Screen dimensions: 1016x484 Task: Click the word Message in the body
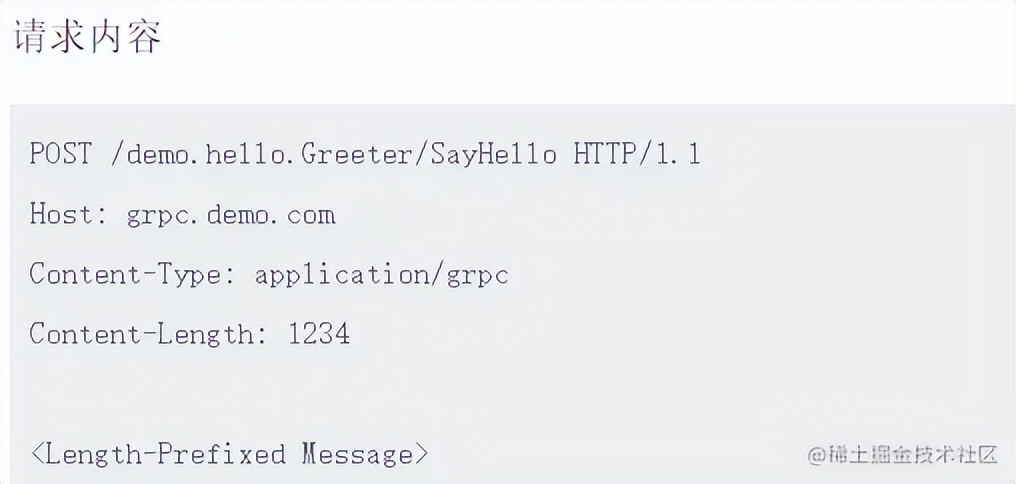(x=357, y=454)
